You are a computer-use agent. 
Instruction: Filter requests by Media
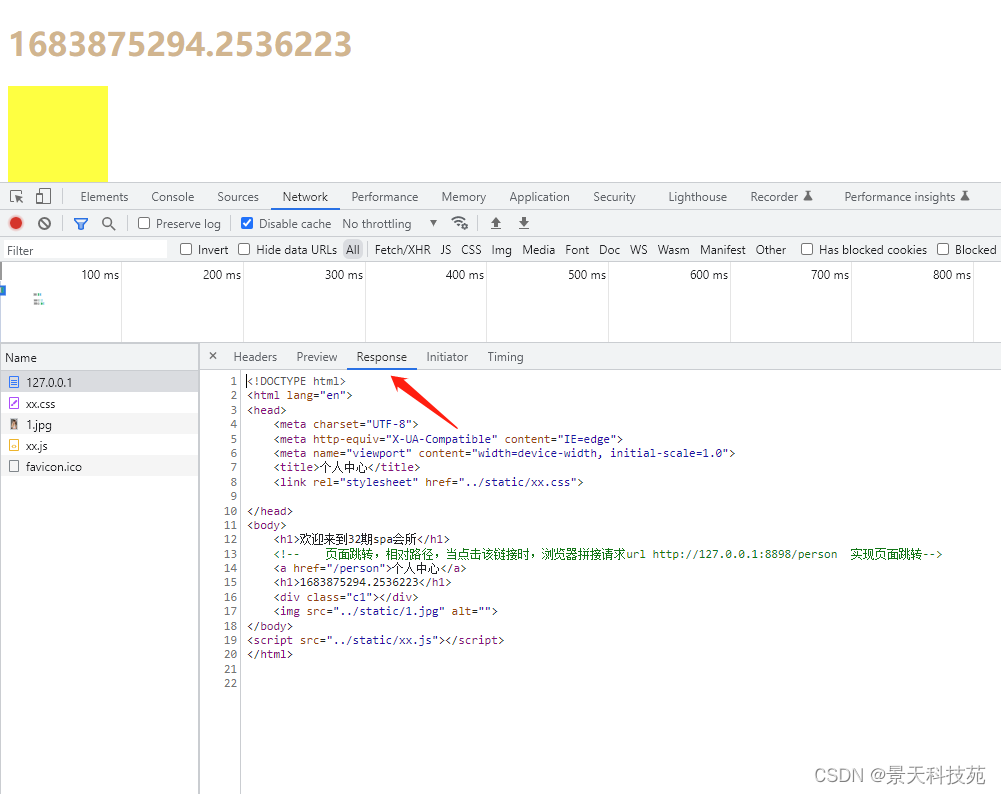(x=538, y=250)
